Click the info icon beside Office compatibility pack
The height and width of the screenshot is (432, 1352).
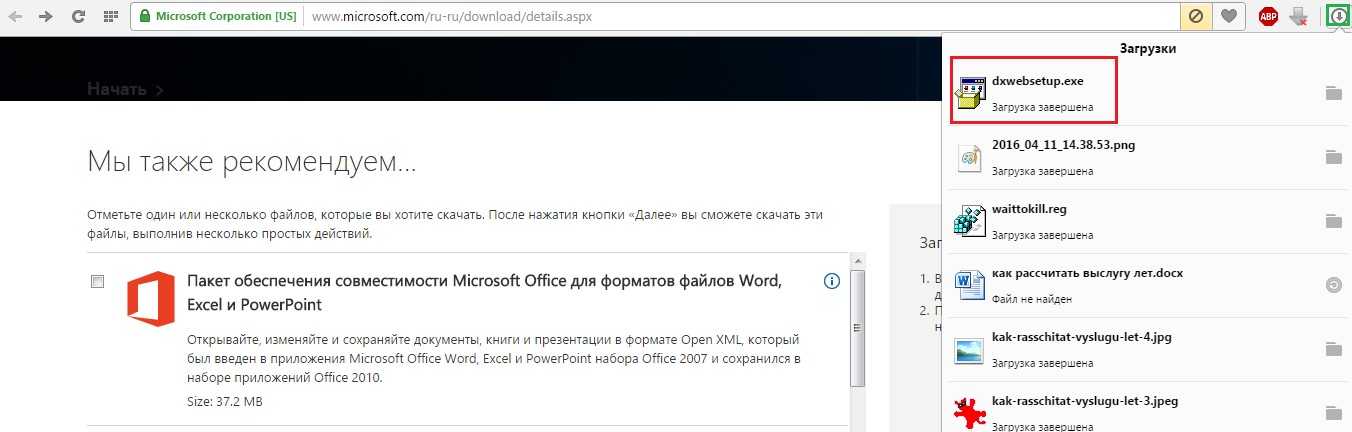pos(831,281)
